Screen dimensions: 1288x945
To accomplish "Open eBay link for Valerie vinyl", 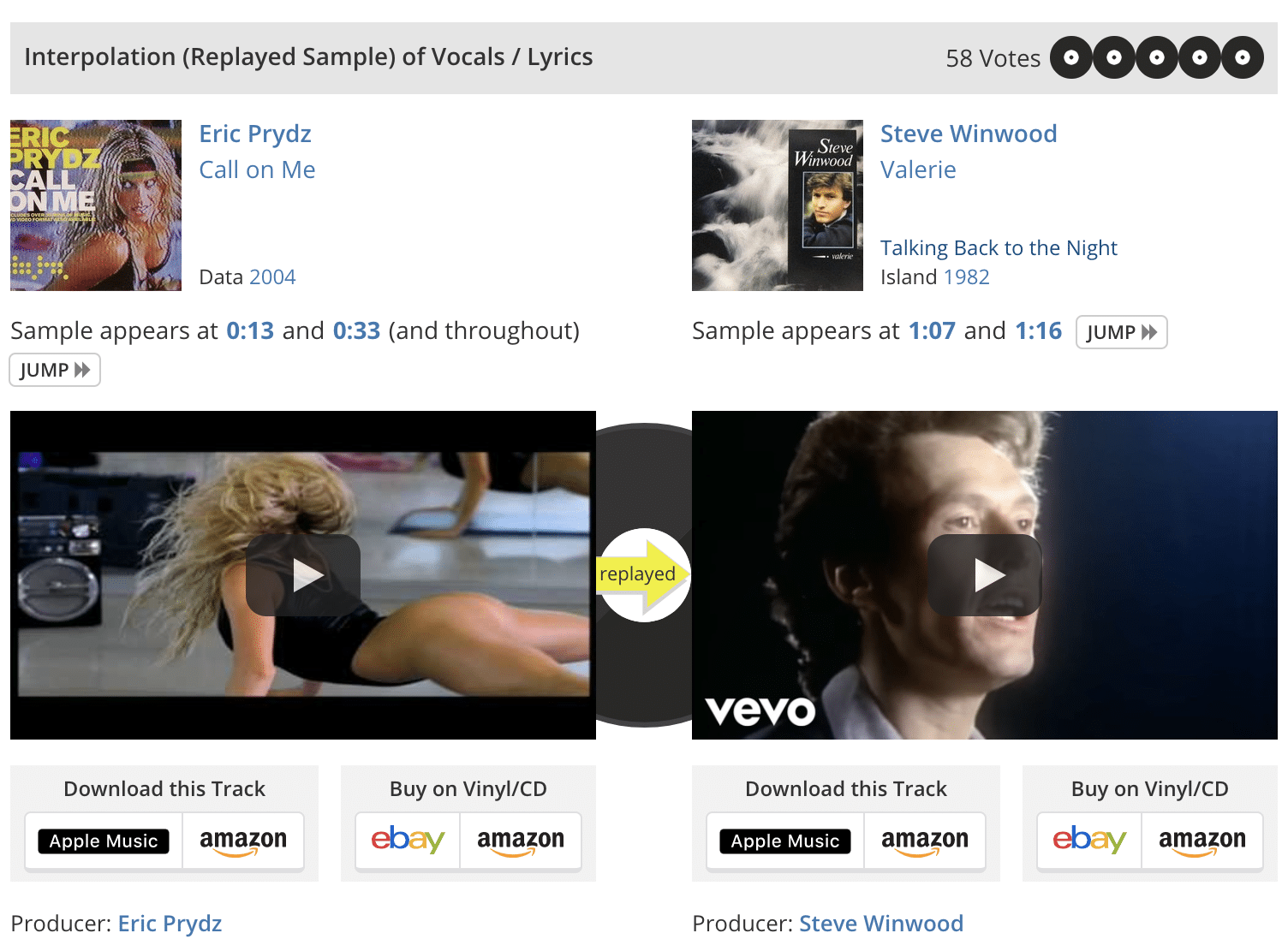I will click(x=1089, y=840).
